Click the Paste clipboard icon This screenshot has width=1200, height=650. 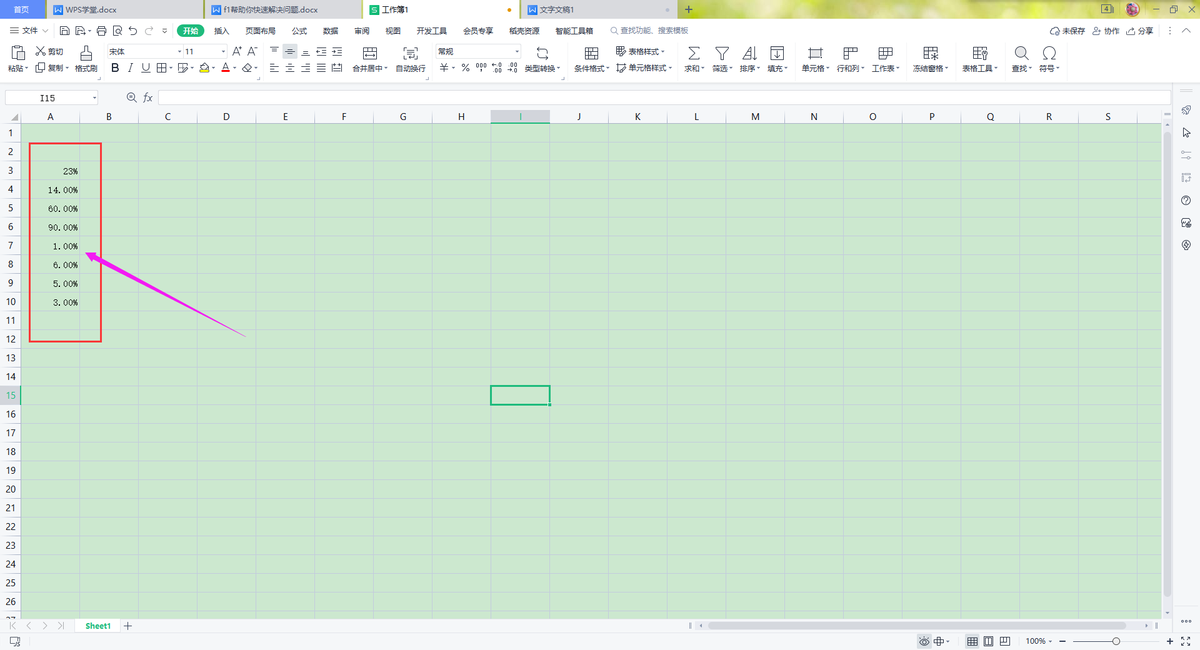[x=17, y=52]
